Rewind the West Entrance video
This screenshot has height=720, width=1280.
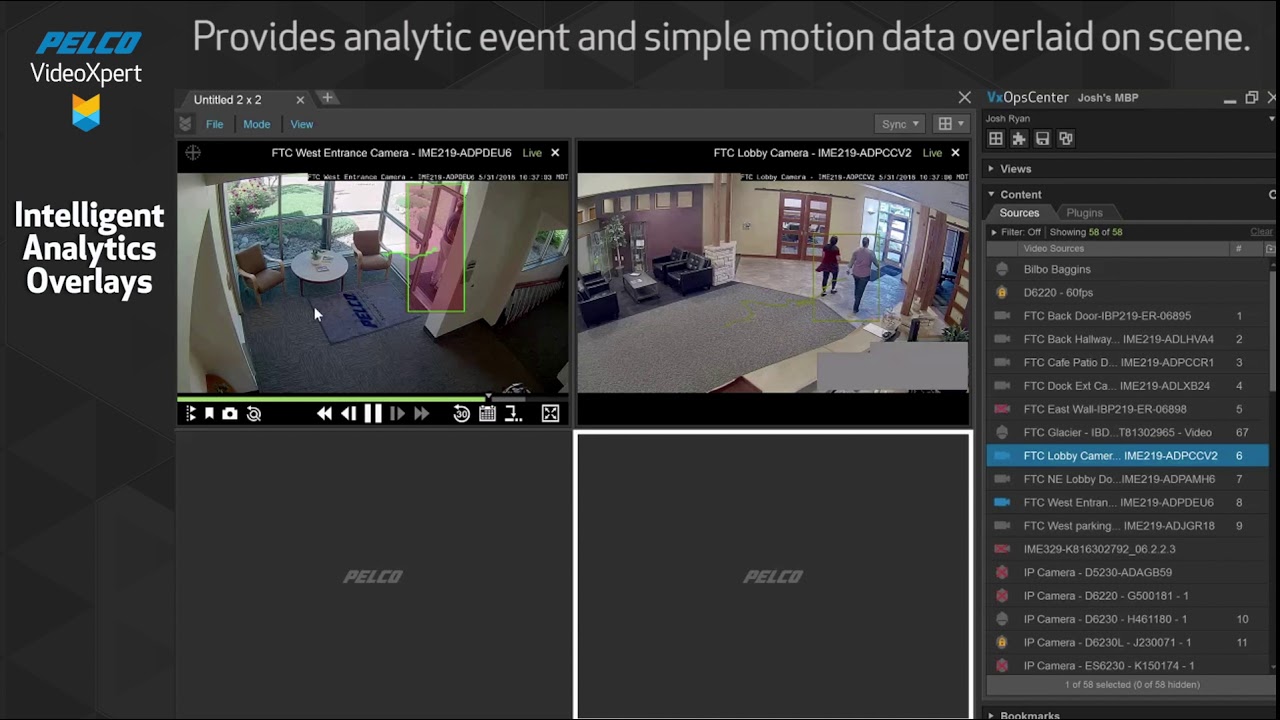tap(324, 413)
